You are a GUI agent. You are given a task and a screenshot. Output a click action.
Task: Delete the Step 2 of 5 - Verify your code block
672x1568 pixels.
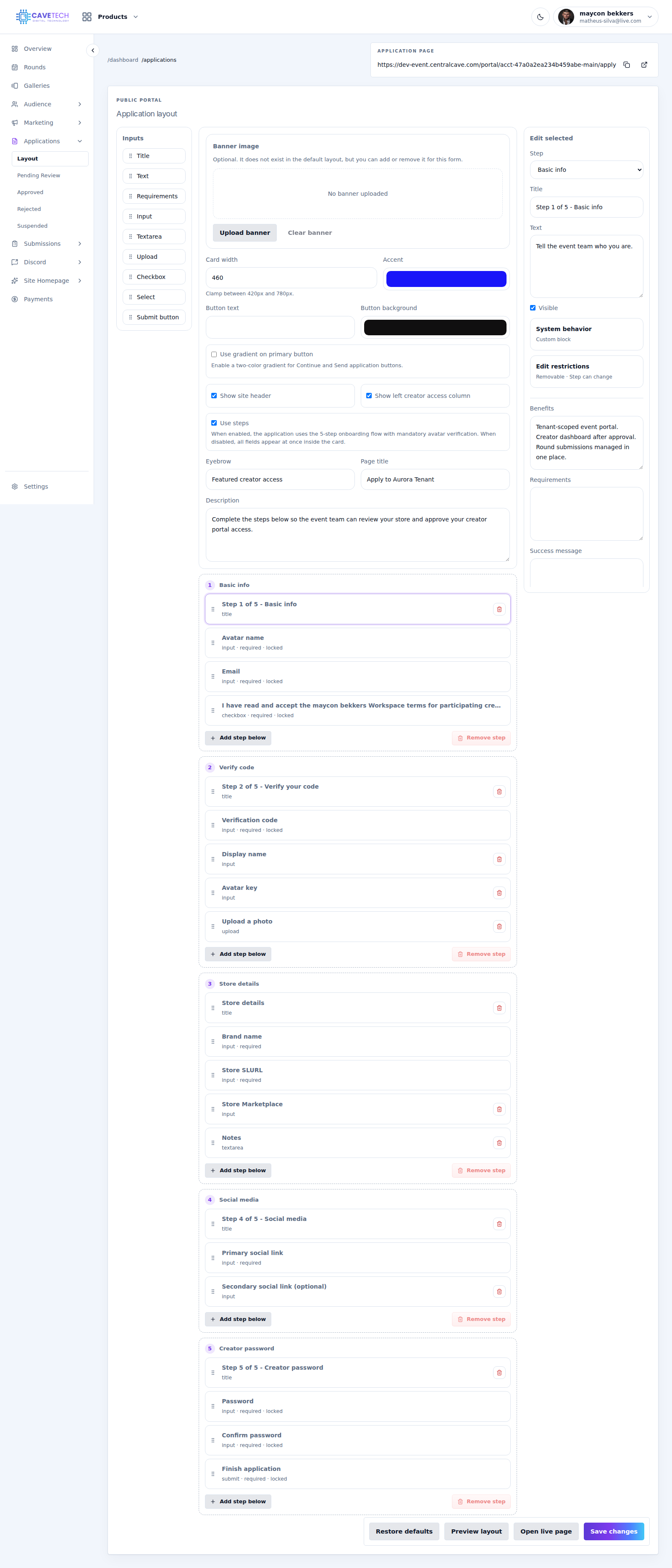[x=499, y=792]
